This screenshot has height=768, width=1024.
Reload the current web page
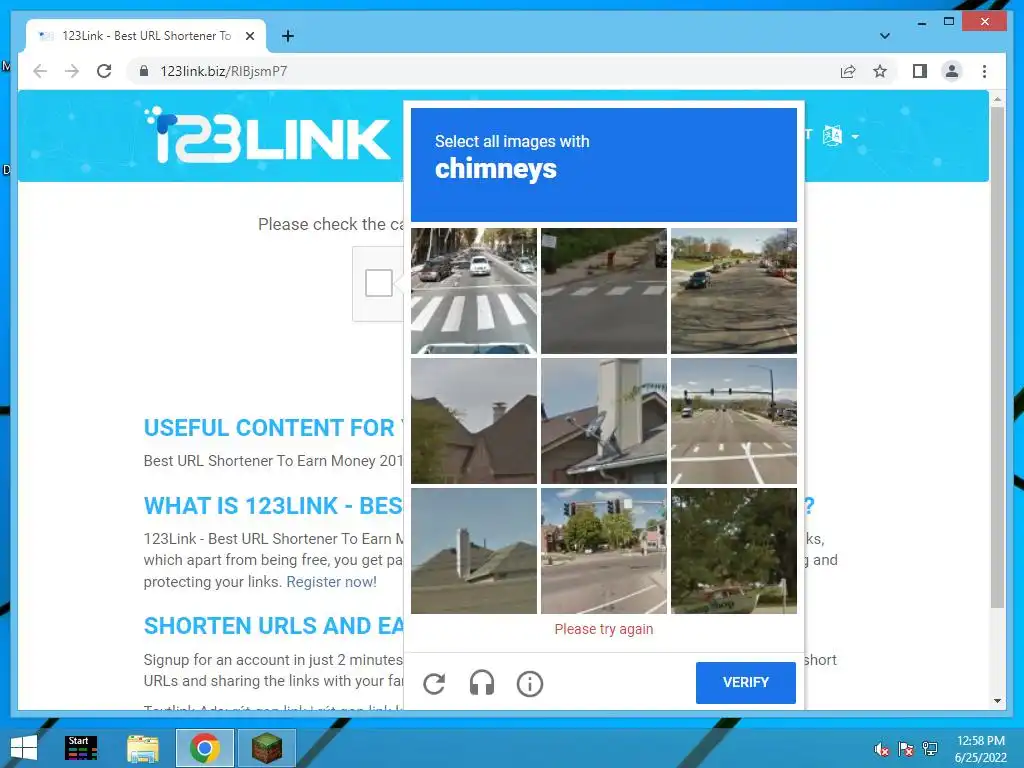pos(104,71)
